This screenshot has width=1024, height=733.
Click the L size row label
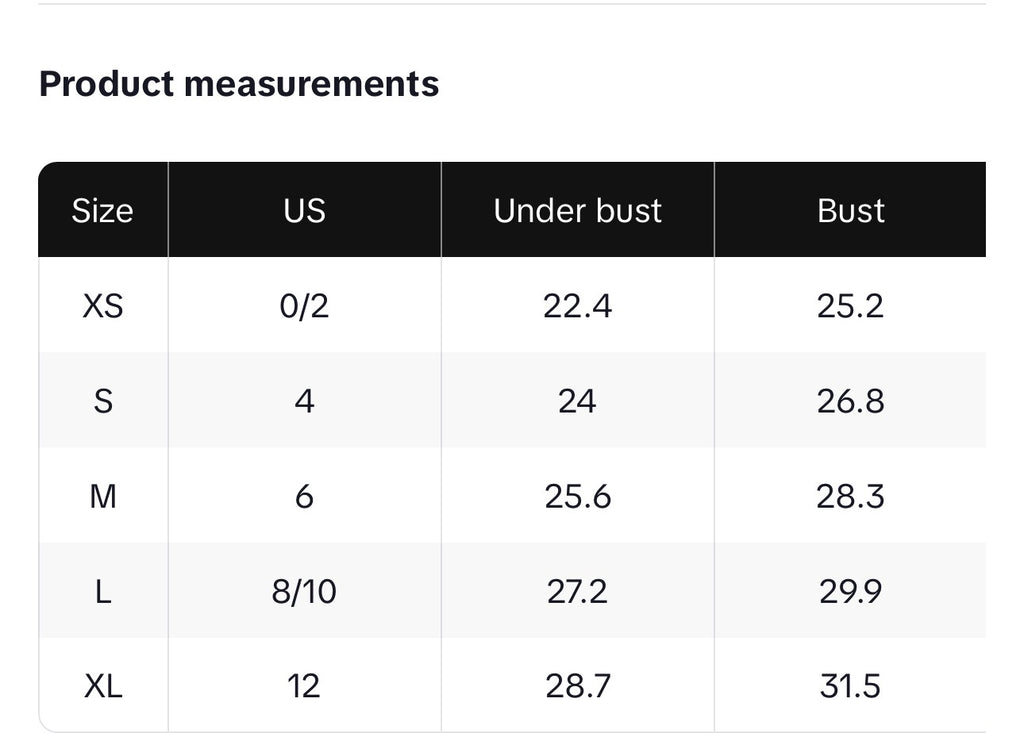[x=103, y=592]
